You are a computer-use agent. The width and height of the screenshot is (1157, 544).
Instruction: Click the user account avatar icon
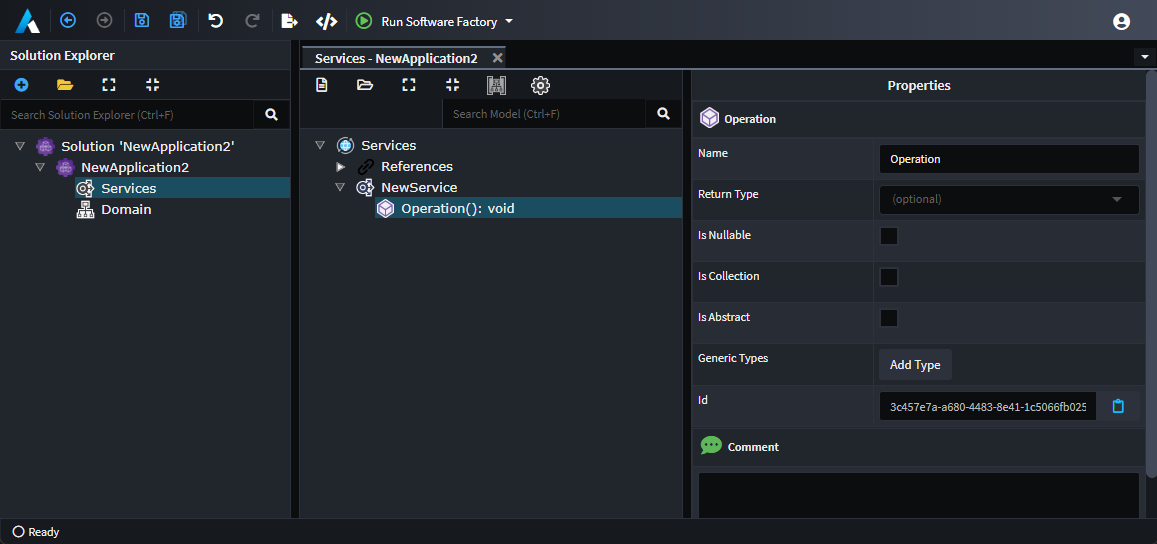[x=1121, y=21]
